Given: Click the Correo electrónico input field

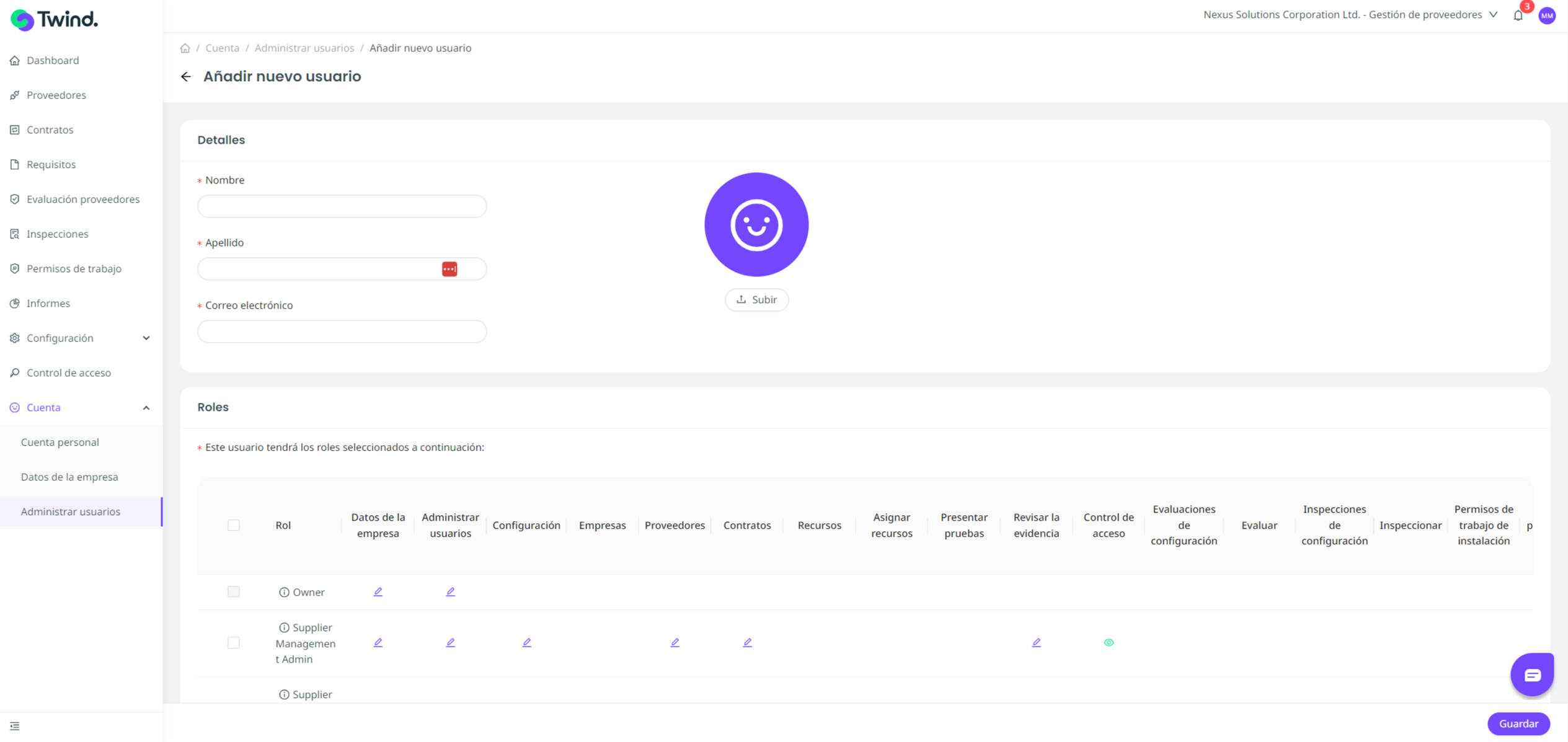Looking at the screenshot, I should [342, 332].
